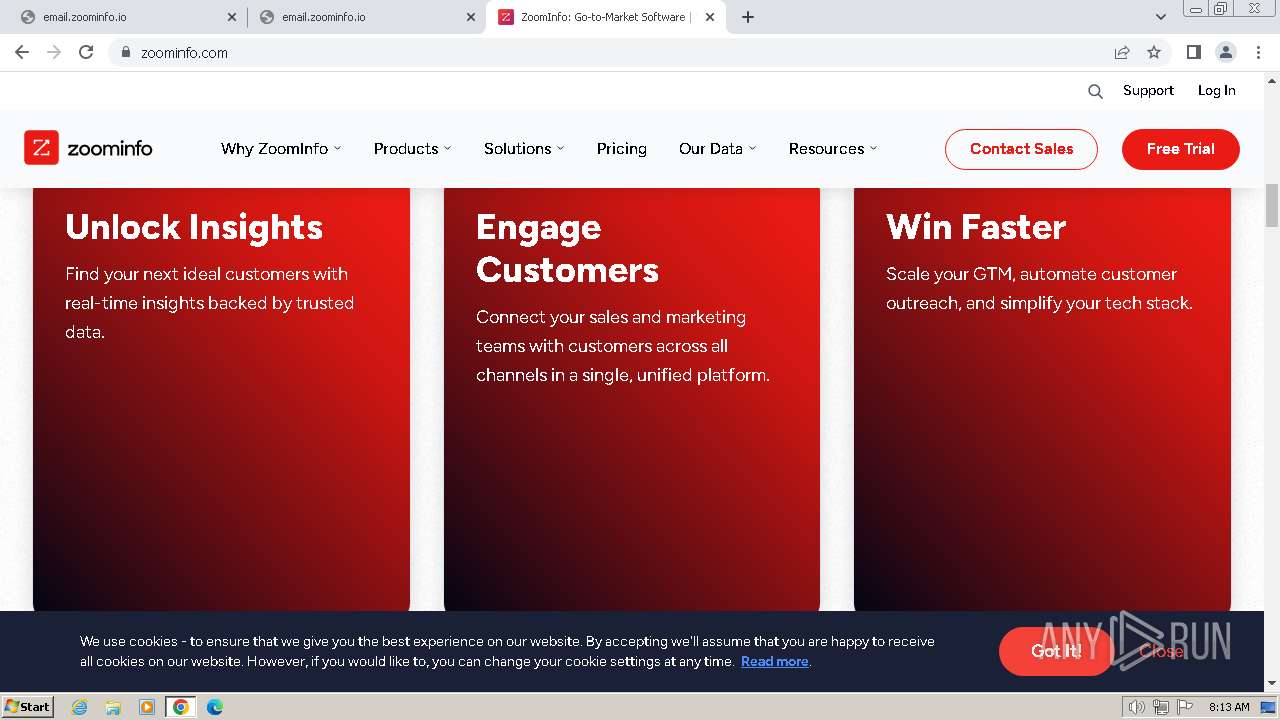Open the site search magnifier icon

pos(1095,91)
